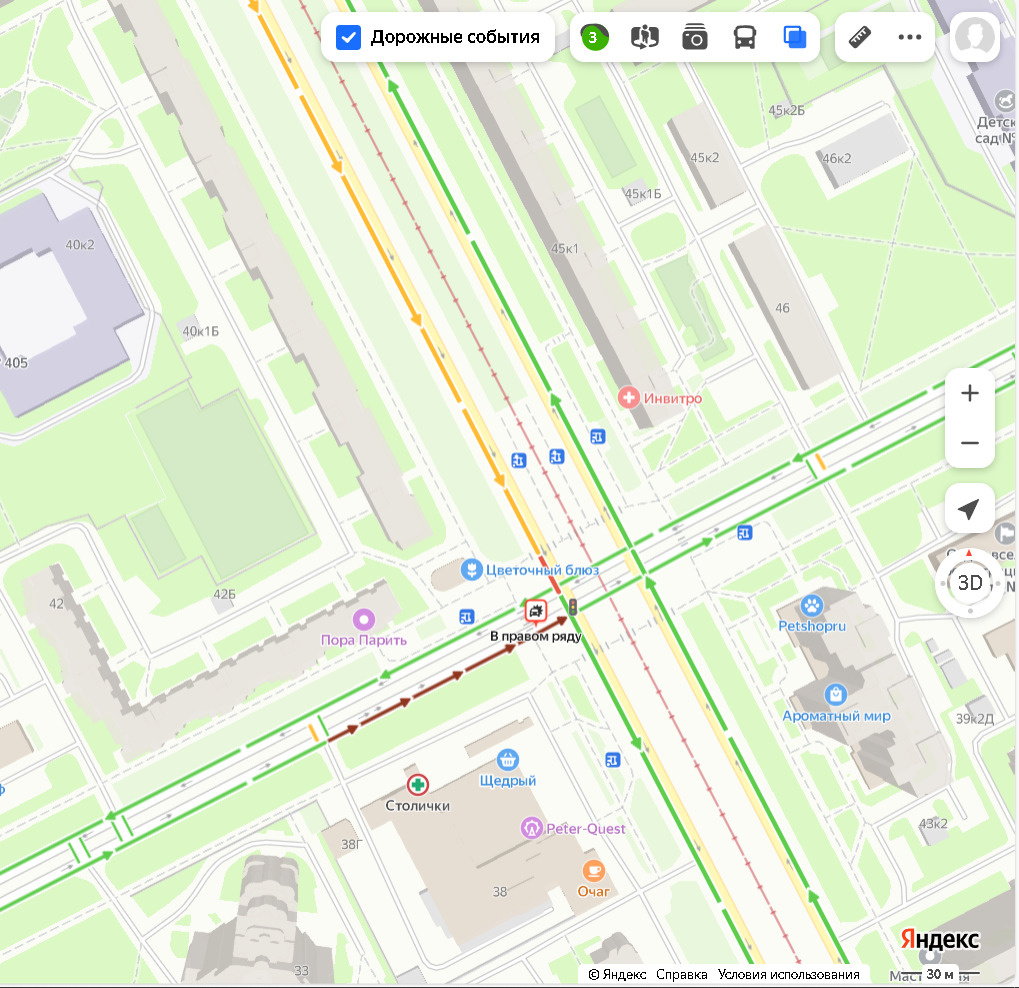Show photos layer with camera icon
This screenshot has width=1019, height=988.
click(x=695, y=38)
